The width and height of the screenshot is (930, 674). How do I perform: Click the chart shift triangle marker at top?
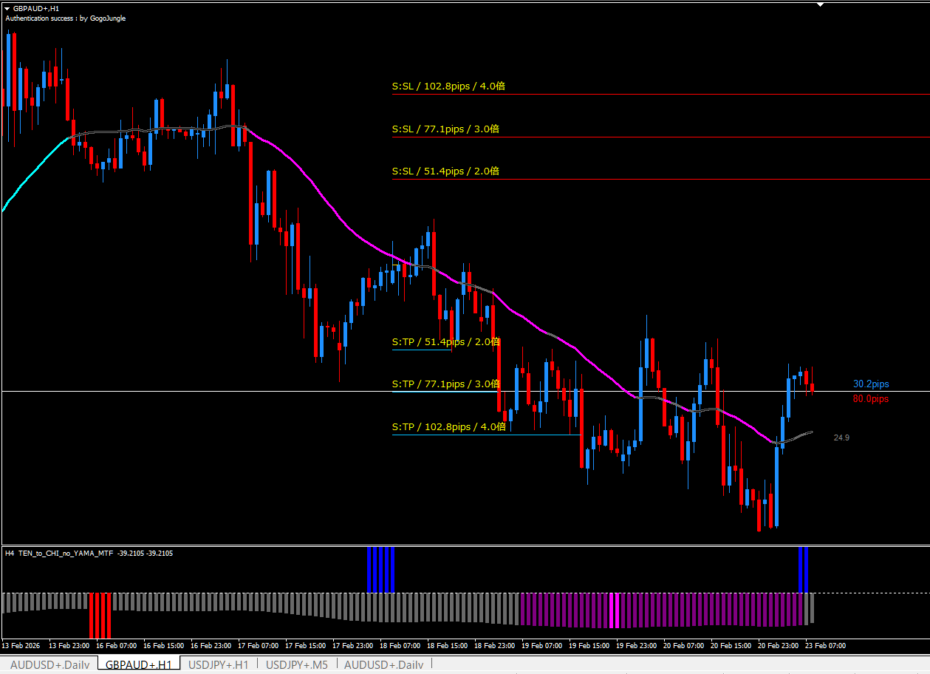[x=820, y=5]
